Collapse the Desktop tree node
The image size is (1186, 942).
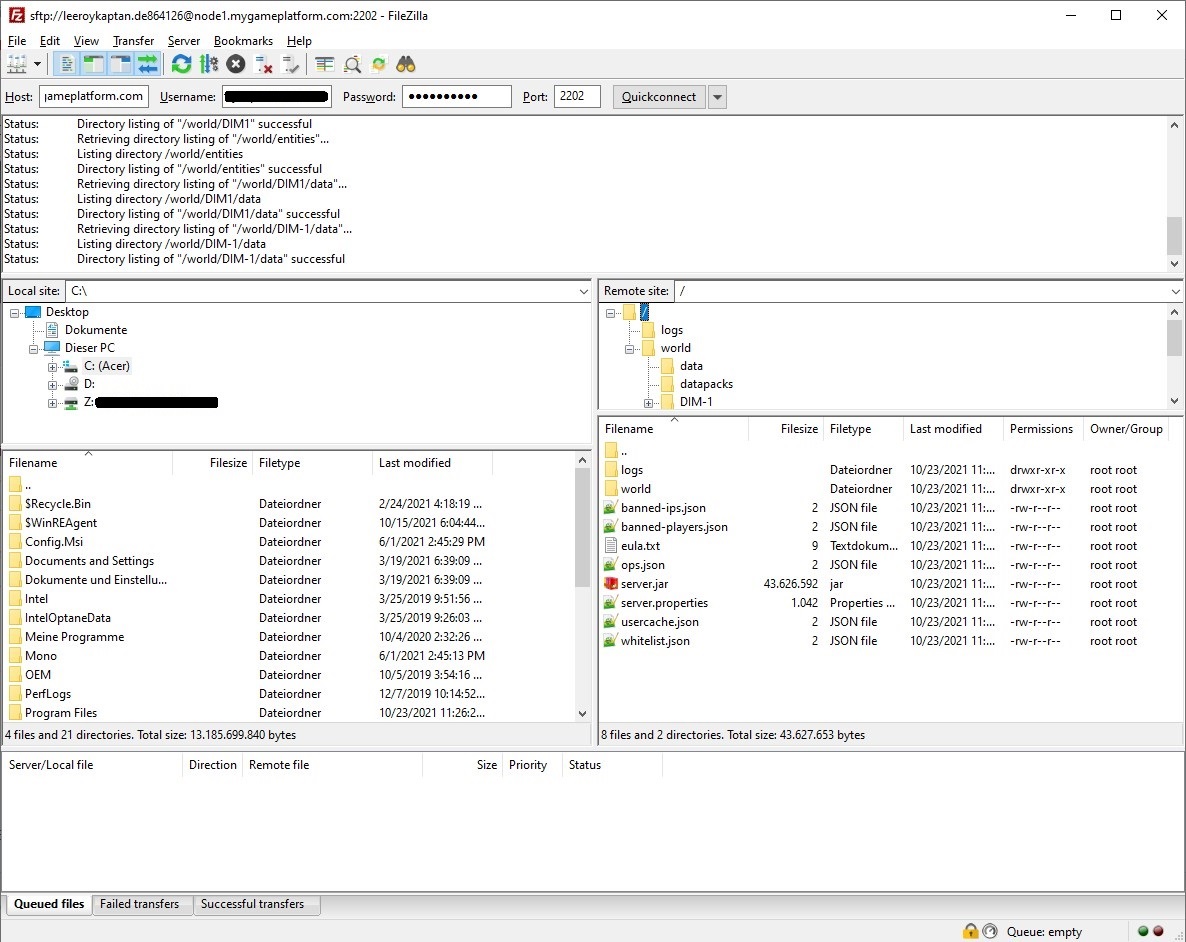pyautogui.click(x=14, y=312)
